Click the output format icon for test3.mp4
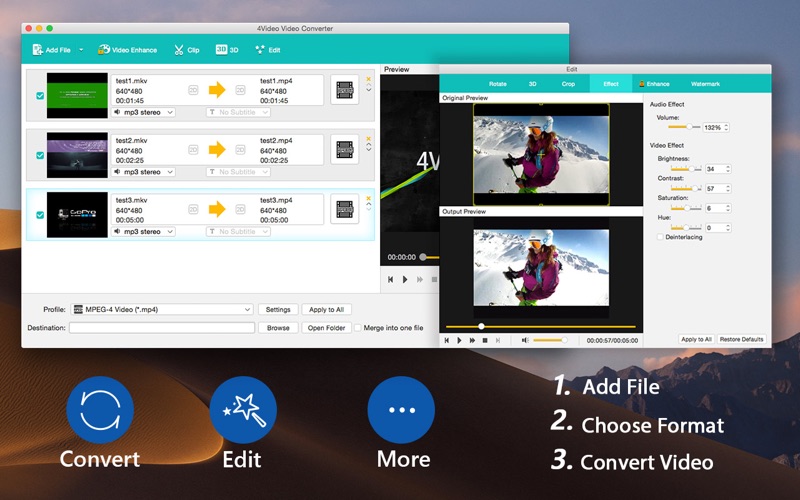This screenshot has width=800, height=500. pos(345,209)
